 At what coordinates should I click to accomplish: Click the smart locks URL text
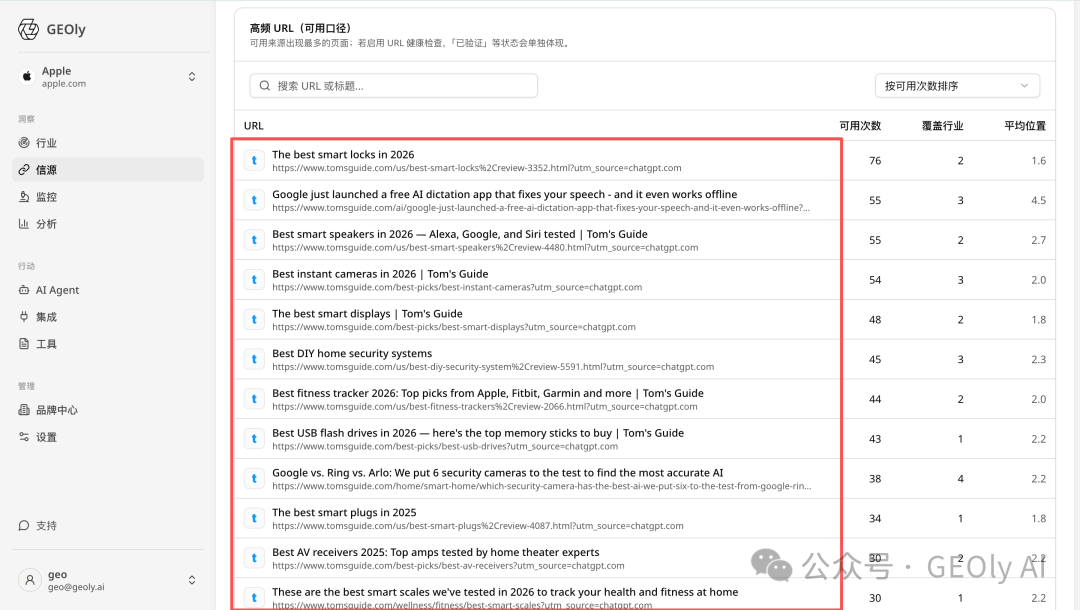477,168
